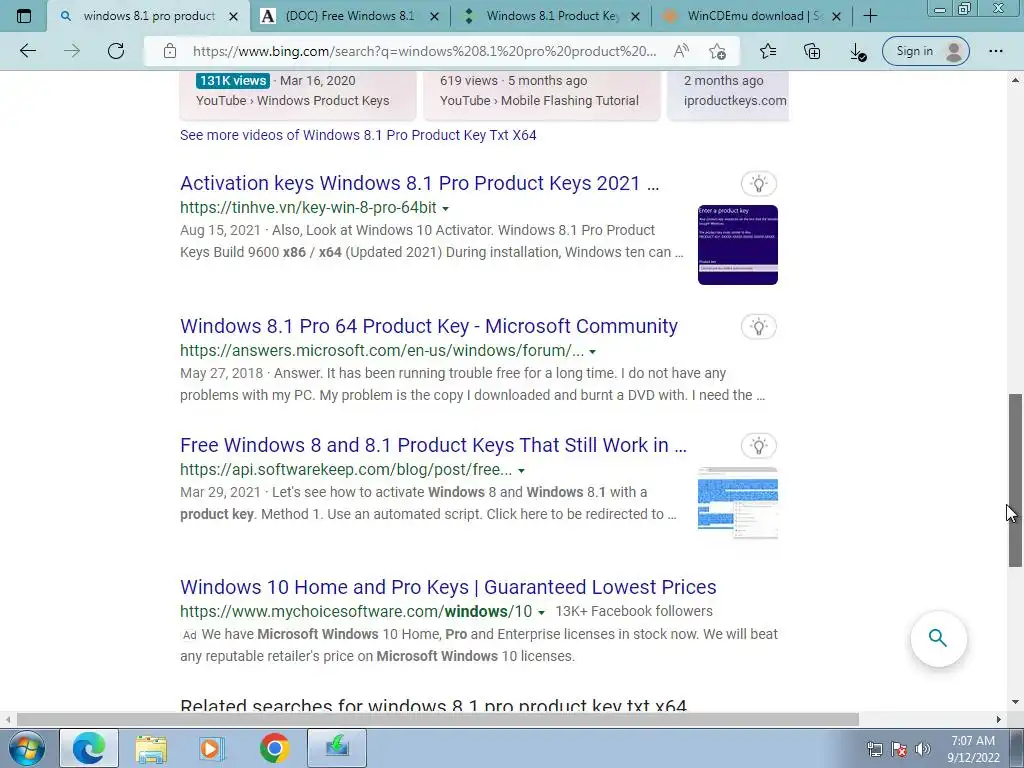Image resolution: width=1024 pixels, height=768 pixels.
Task: Open Windows Explorer from taskbar
Action: (x=151, y=748)
